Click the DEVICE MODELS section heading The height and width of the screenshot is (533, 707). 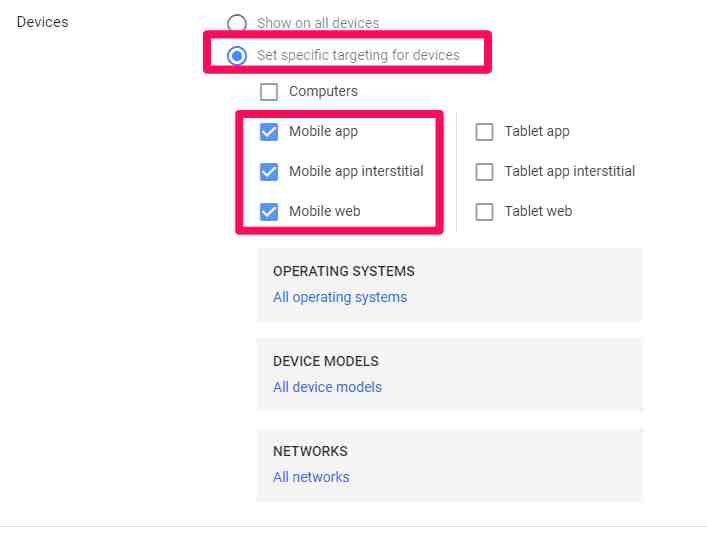[325, 361]
